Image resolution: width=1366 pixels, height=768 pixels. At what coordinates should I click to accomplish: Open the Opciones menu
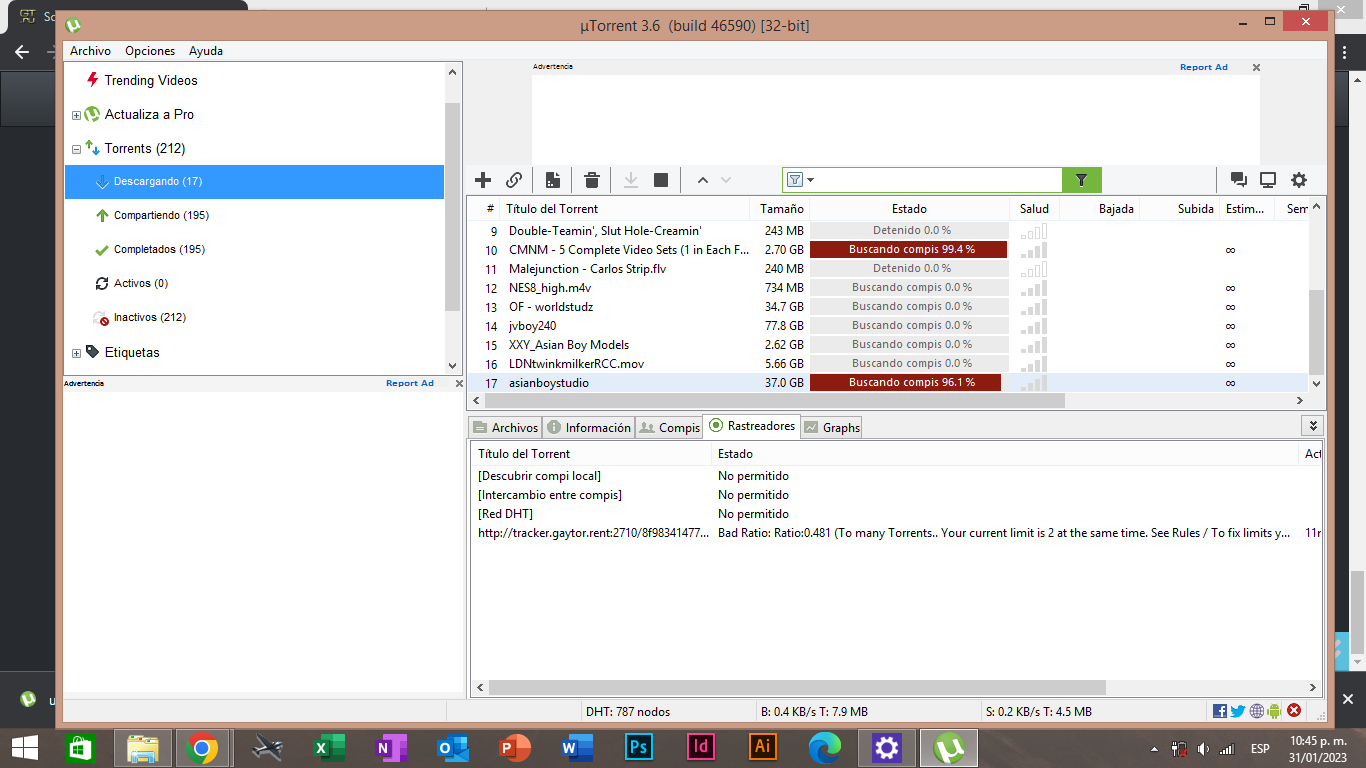(x=150, y=51)
